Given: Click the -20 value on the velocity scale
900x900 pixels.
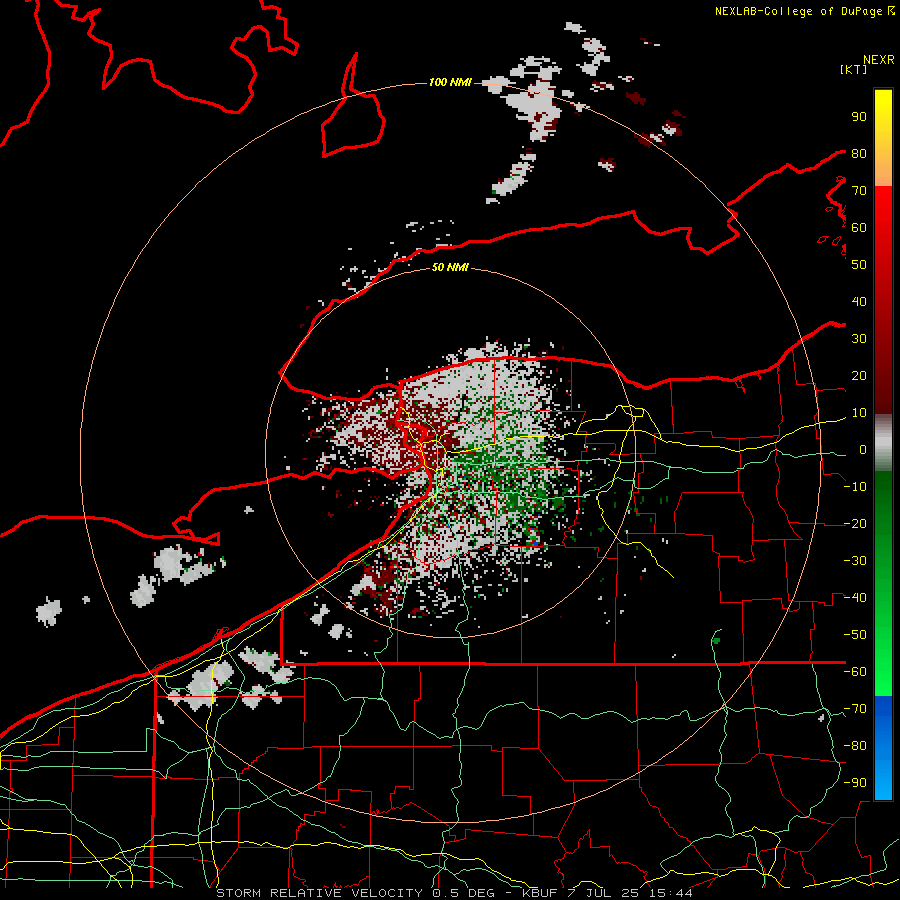Looking at the screenshot, I should [x=855, y=524].
